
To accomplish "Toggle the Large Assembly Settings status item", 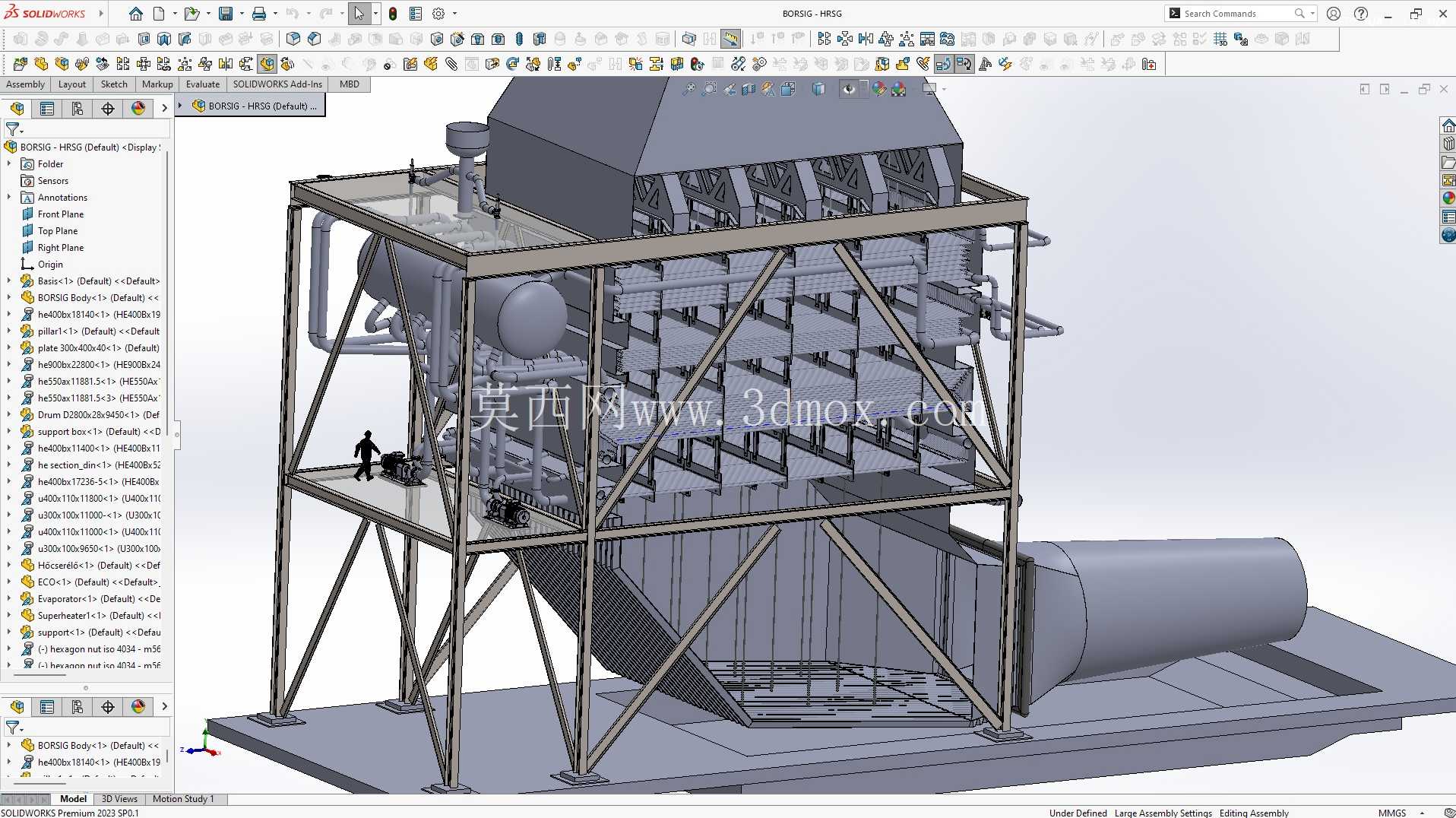I will pyautogui.click(x=1163, y=813).
